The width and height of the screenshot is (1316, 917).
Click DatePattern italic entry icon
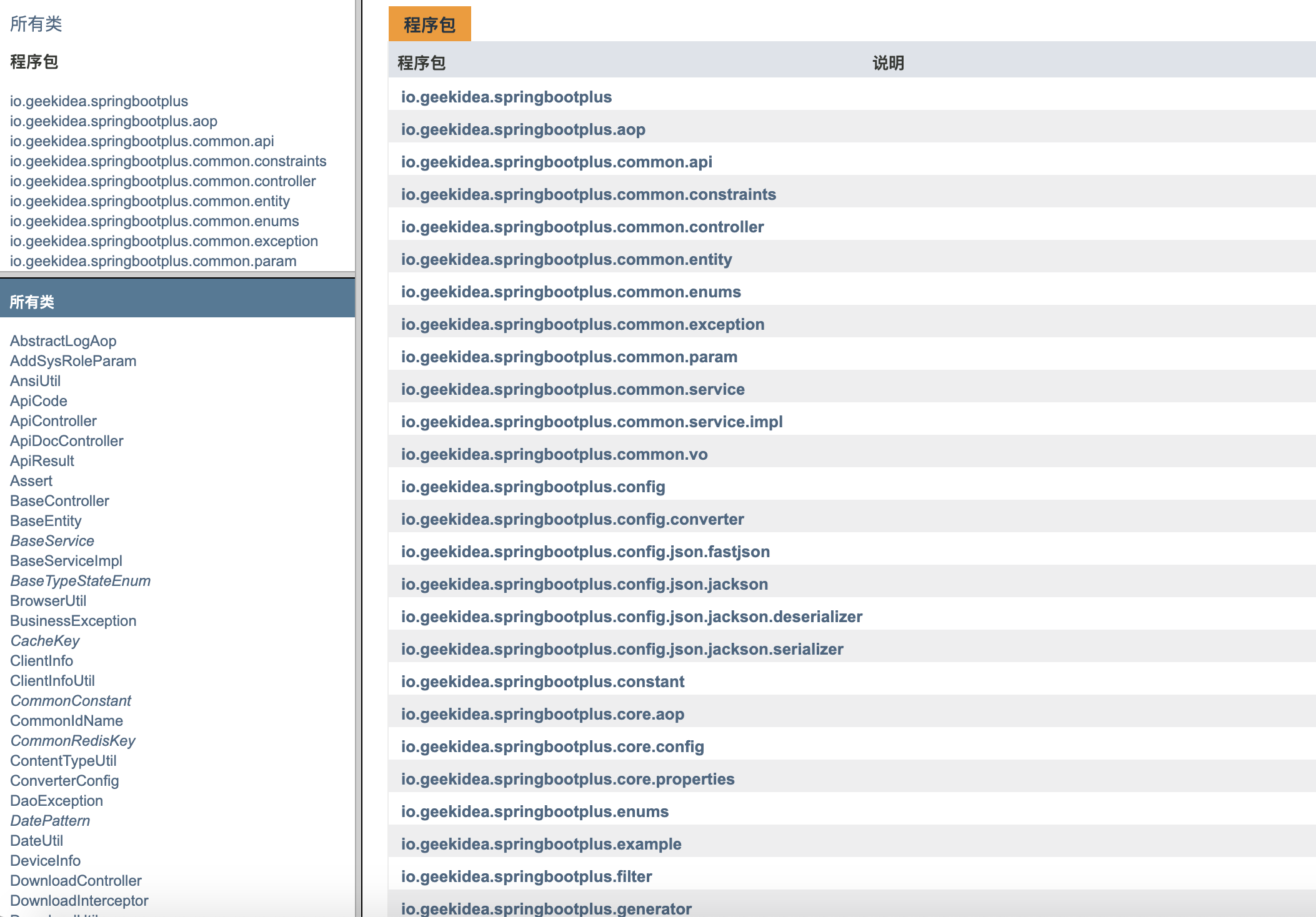(x=50, y=820)
